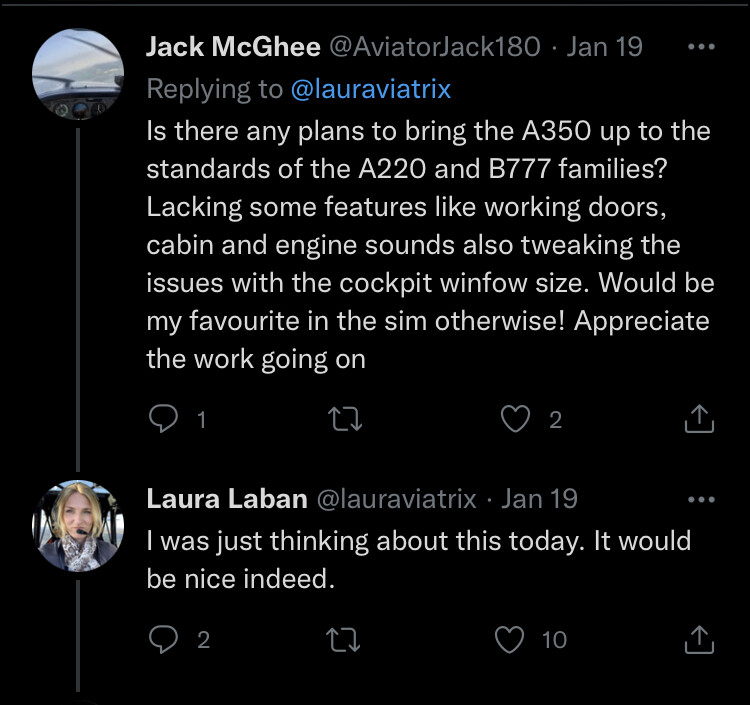Open Laura's @lauraviatrix handle beside her name
The width and height of the screenshot is (750, 705).
point(396,498)
